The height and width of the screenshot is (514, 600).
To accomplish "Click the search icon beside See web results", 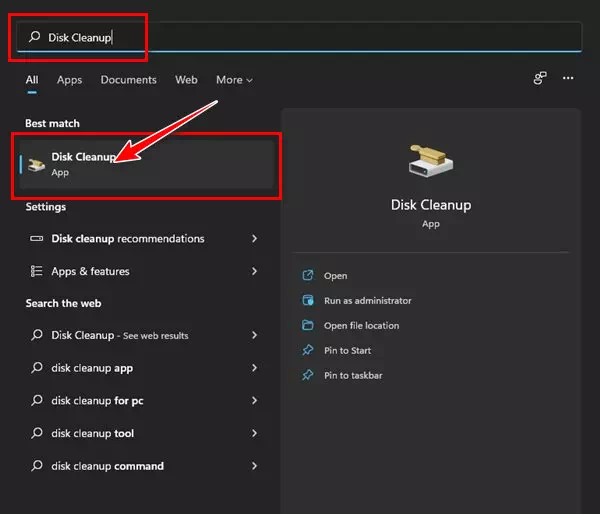I will pos(37,335).
